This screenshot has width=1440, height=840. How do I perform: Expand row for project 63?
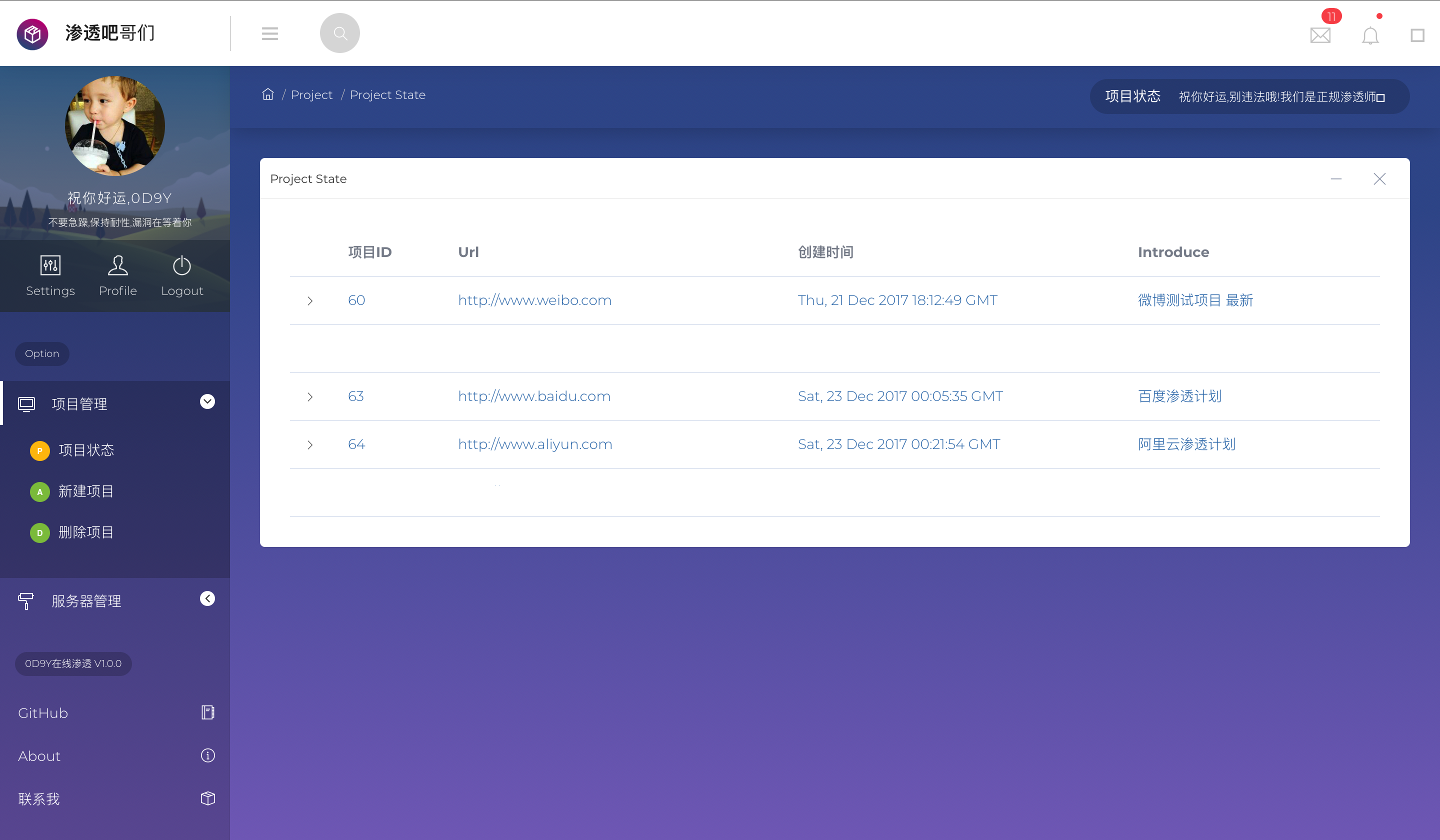click(x=309, y=396)
